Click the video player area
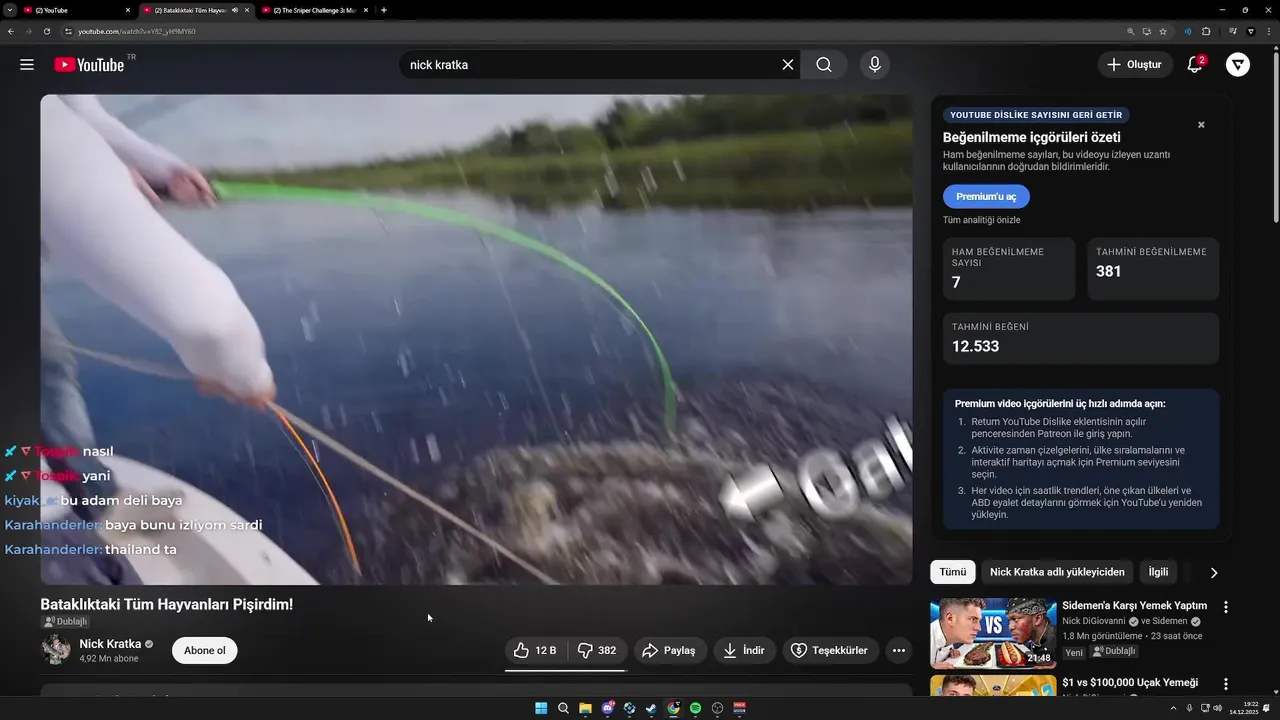The image size is (1280, 720). coord(476,339)
